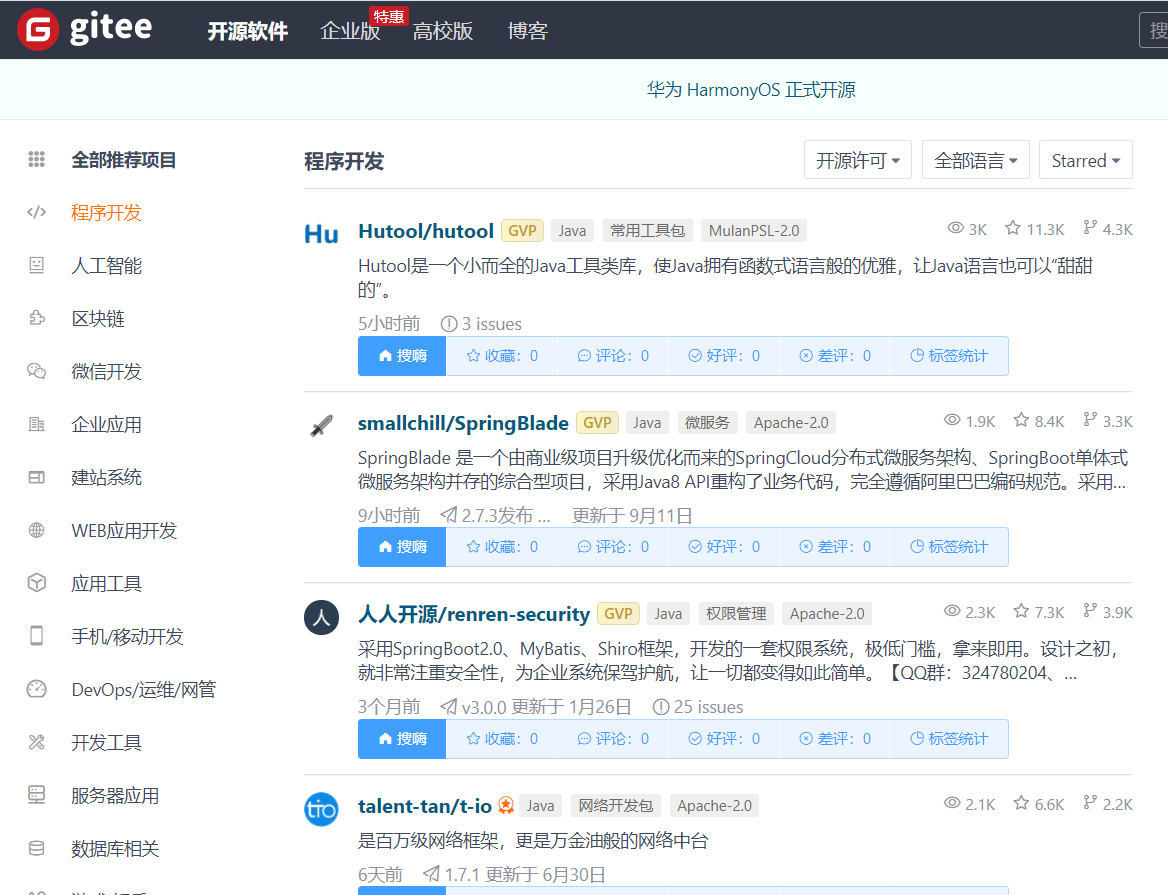Click the recommended badge next to talent-tan/t-io

point(507,805)
